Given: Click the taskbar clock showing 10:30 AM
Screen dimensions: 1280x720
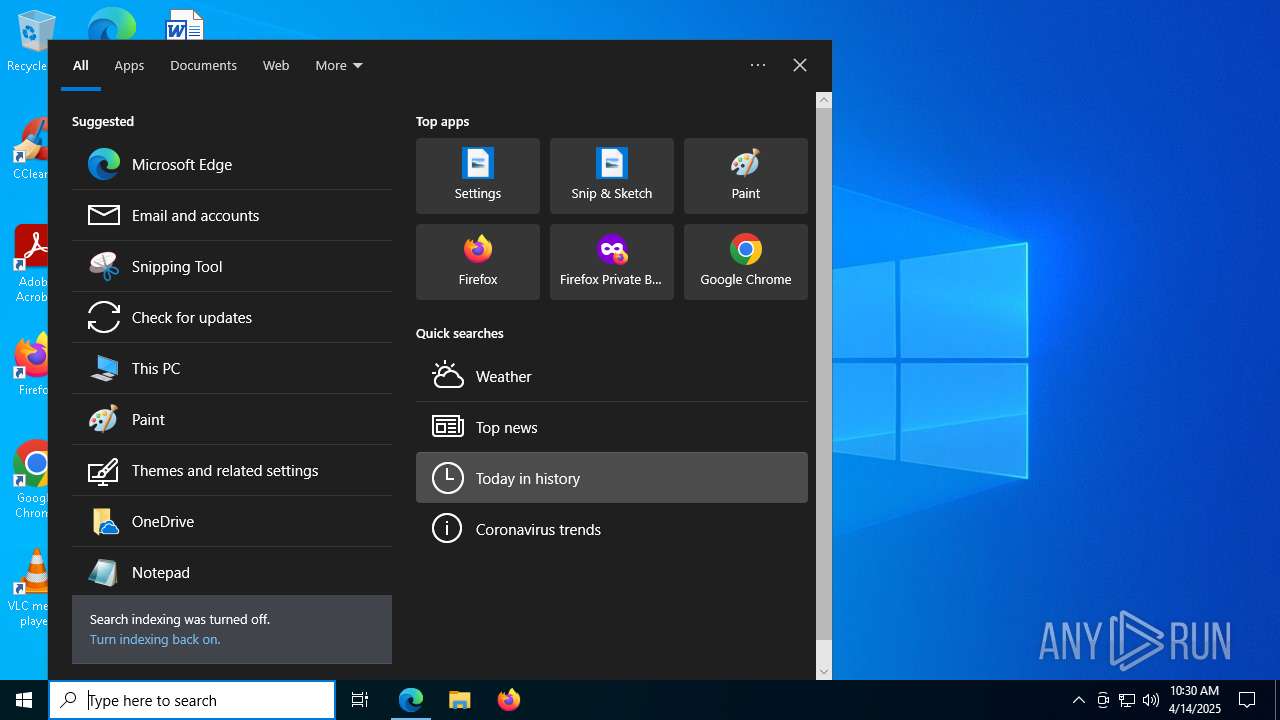Looking at the screenshot, I should pyautogui.click(x=1194, y=700).
